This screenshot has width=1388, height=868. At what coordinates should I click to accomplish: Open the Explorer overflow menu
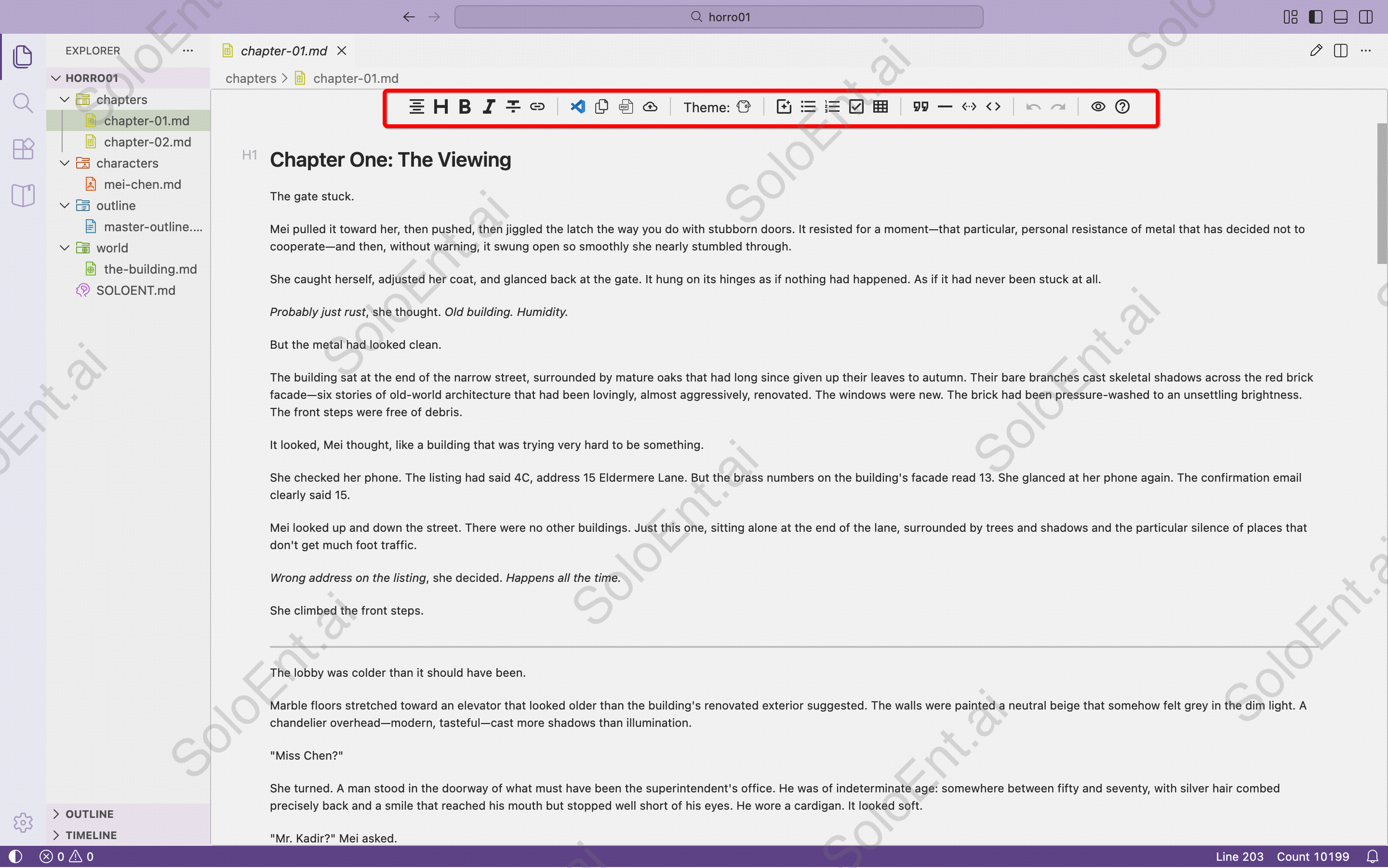[x=188, y=51]
